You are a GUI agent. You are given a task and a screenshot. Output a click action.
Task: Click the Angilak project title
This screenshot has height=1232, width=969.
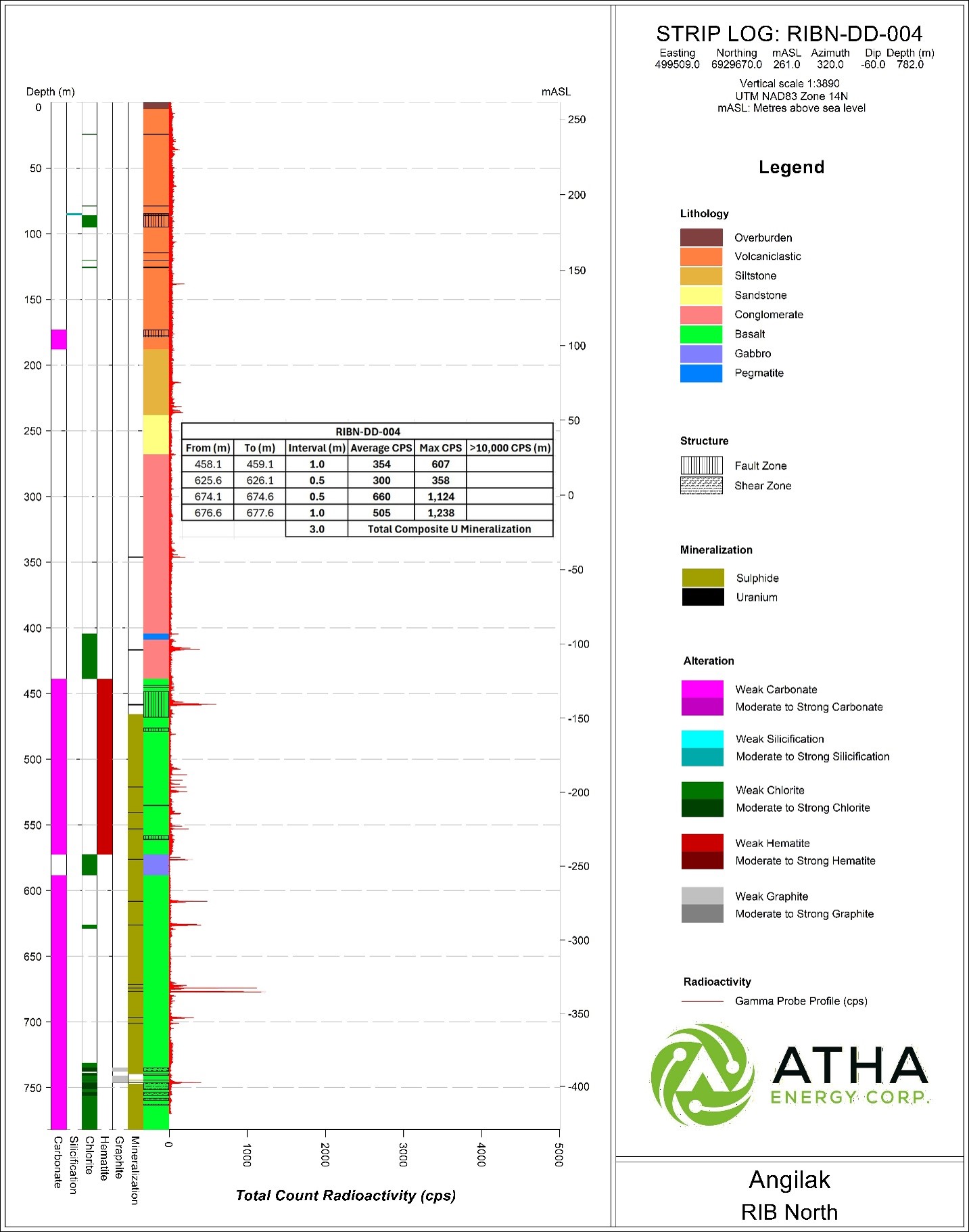click(789, 1179)
